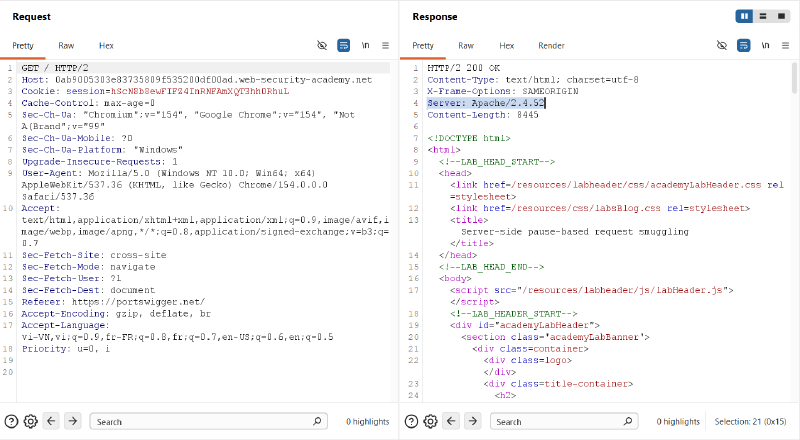
Task: Open settings gear in Request search bar
Action: (x=31, y=422)
